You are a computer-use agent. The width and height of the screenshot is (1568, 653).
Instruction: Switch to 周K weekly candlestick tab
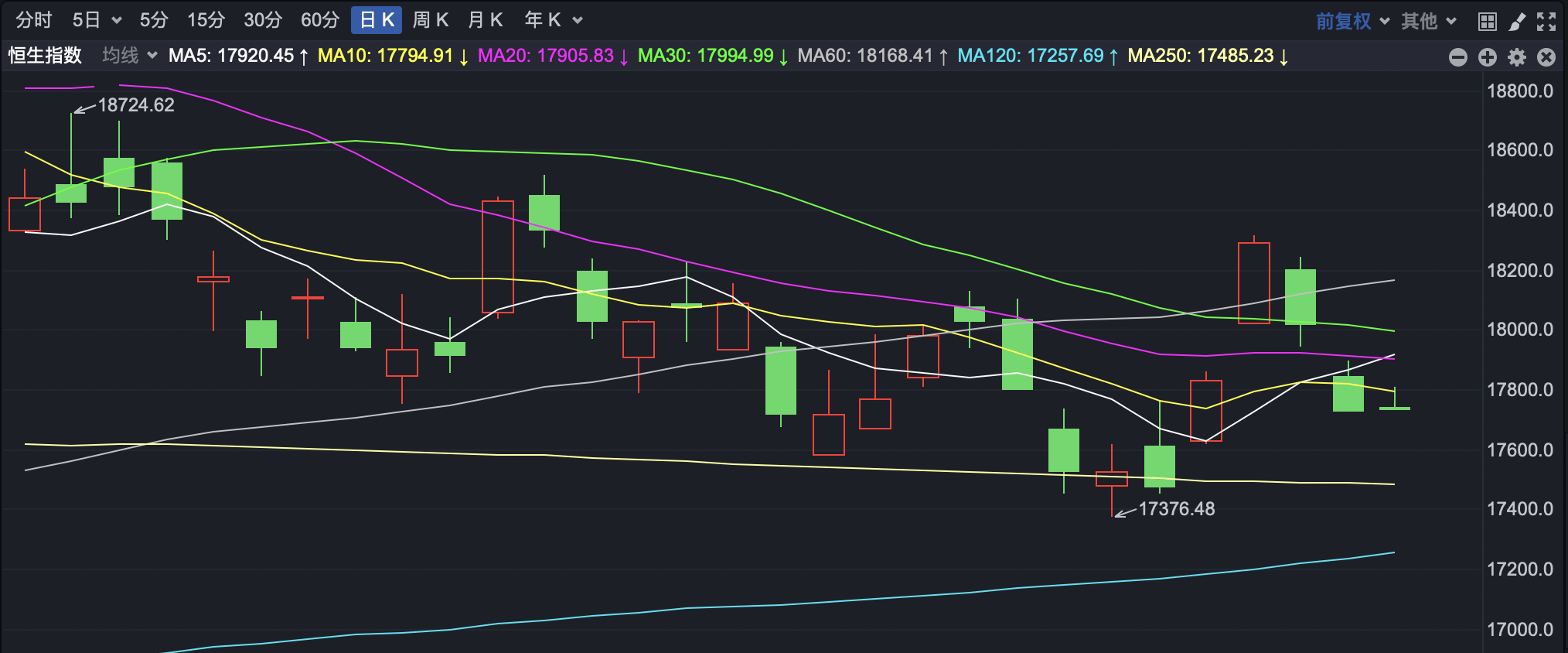tap(431, 20)
